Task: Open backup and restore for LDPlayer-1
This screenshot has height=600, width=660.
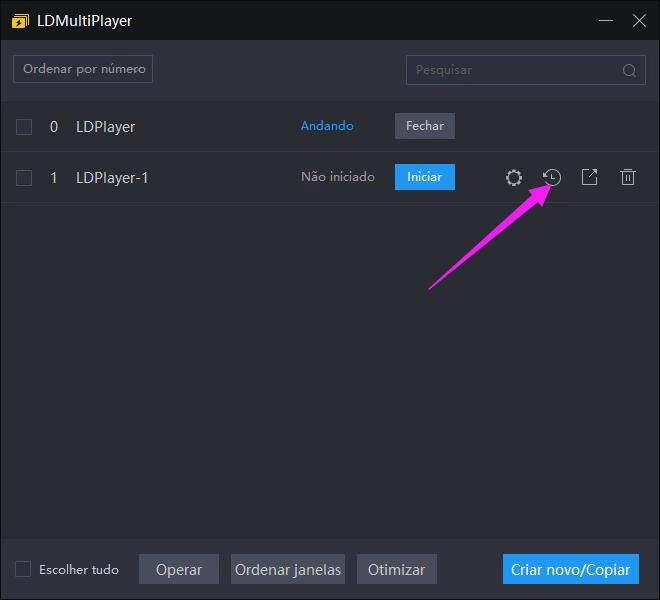Action: (x=552, y=178)
